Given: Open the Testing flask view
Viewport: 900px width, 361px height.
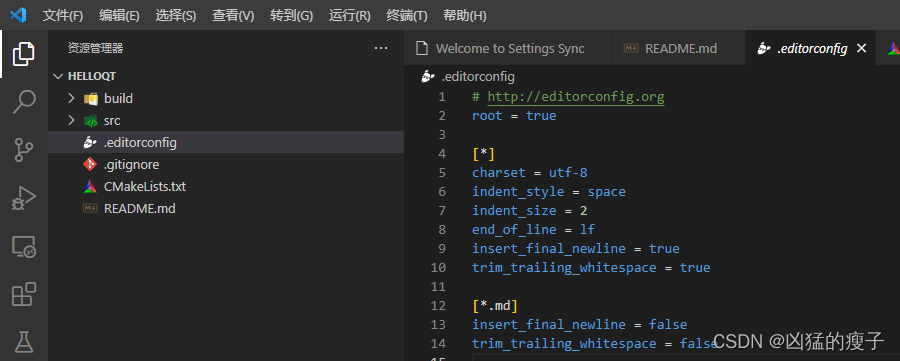Looking at the screenshot, I should click(24, 343).
